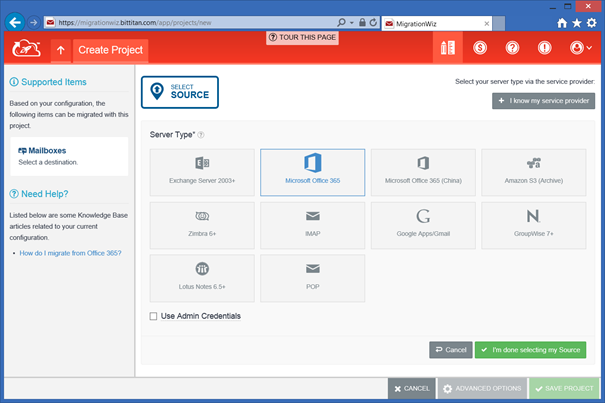
Task: Open the dollar sign billing icon
Action: pyautogui.click(x=480, y=48)
